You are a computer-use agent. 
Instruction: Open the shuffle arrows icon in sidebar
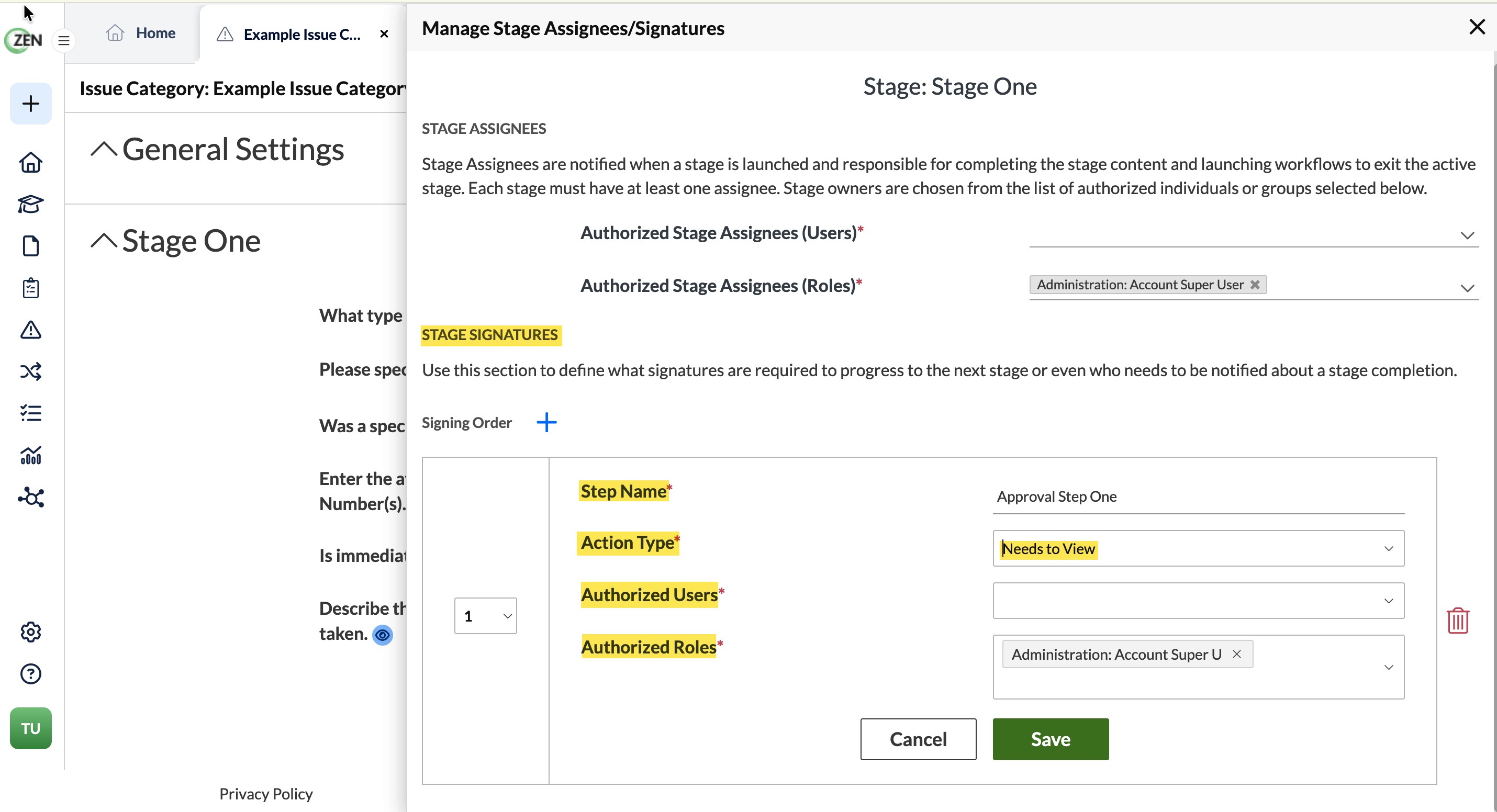point(31,371)
